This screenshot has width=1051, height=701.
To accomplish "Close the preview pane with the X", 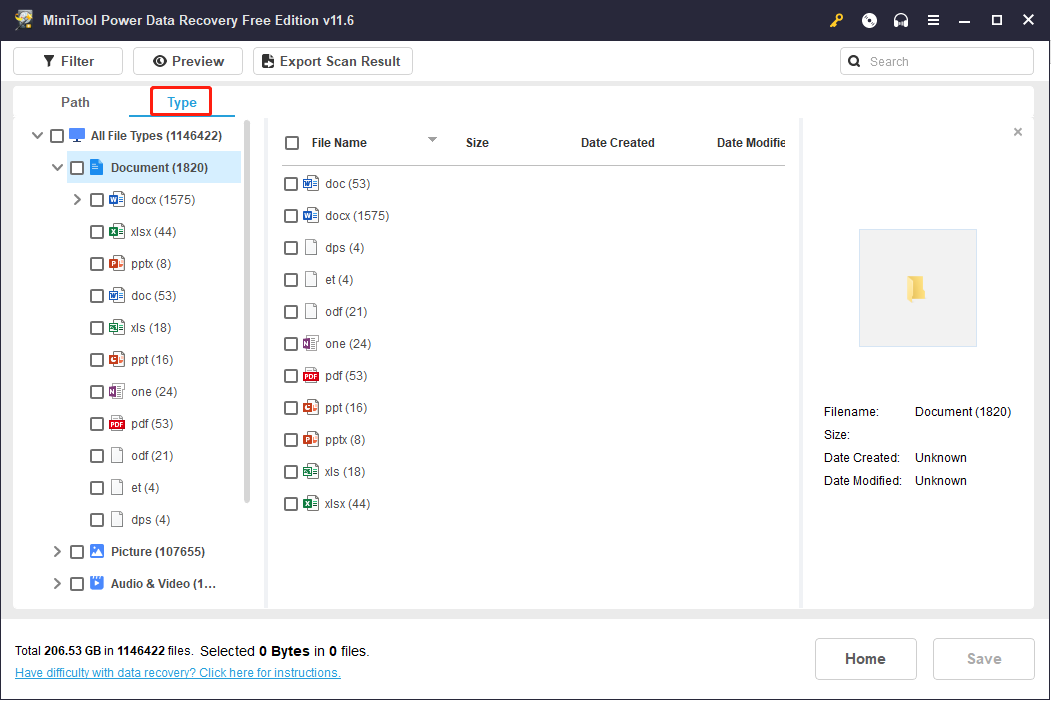I will click(1018, 132).
